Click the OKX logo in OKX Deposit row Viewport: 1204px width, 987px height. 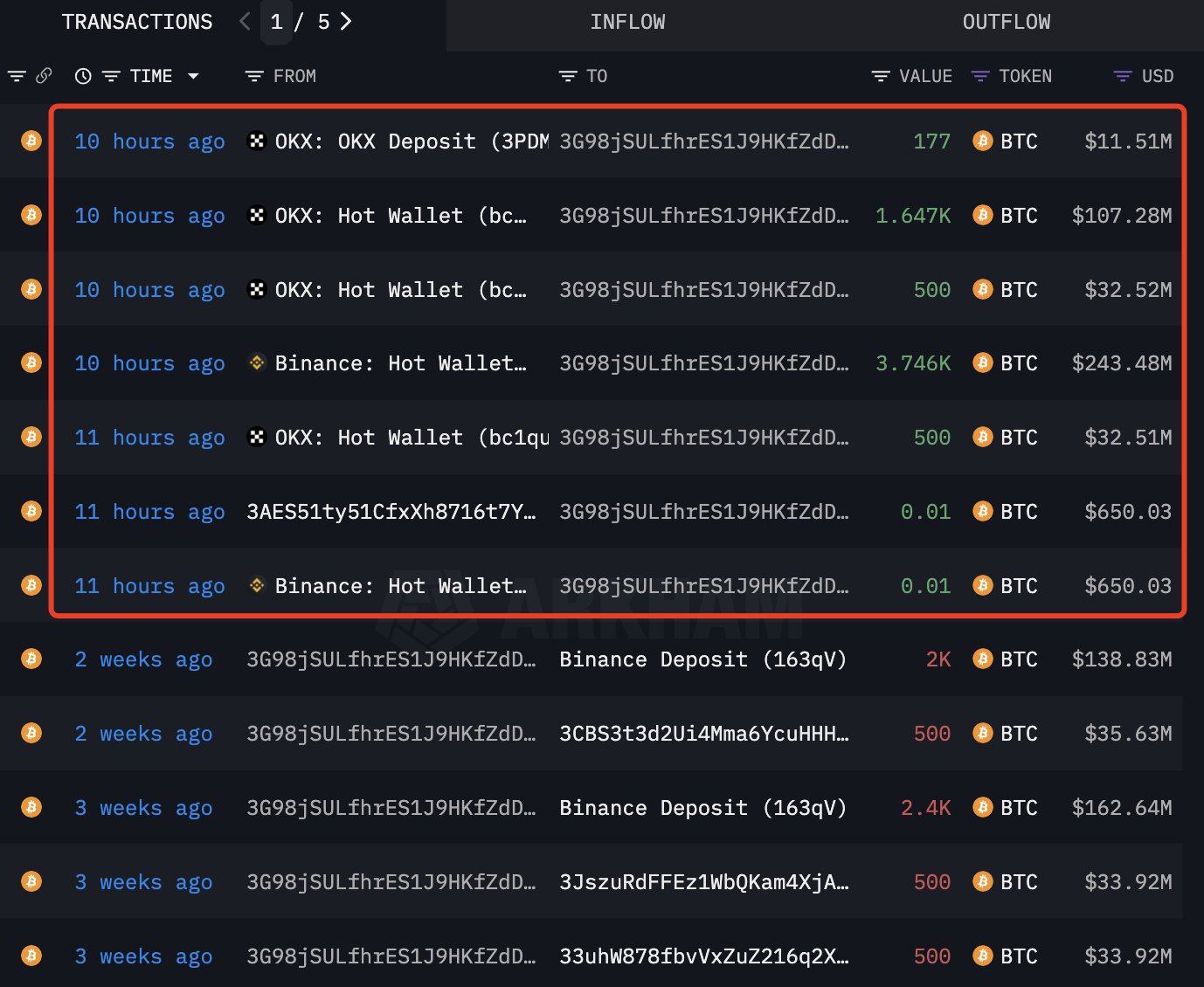pyautogui.click(x=257, y=141)
